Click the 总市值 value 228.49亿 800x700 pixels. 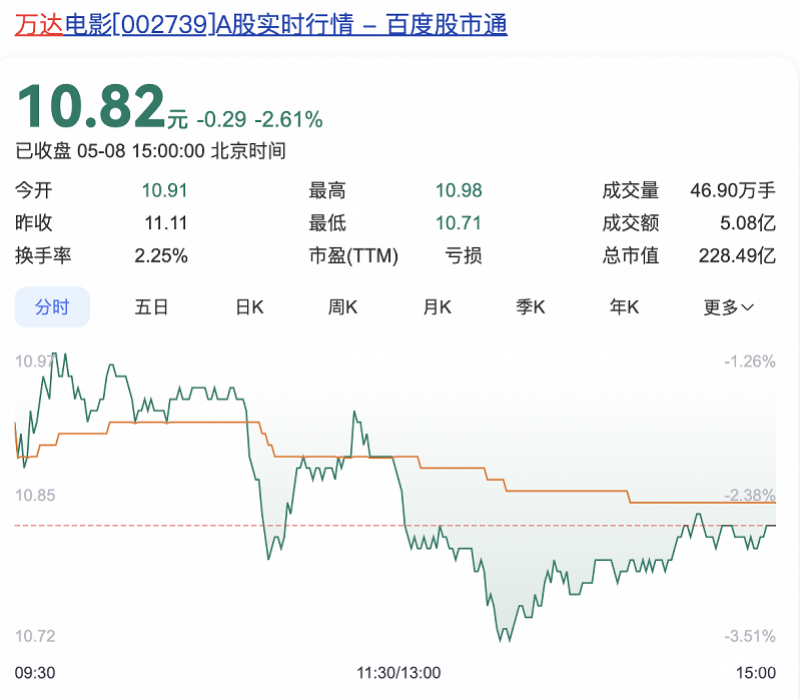pos(737,256)
